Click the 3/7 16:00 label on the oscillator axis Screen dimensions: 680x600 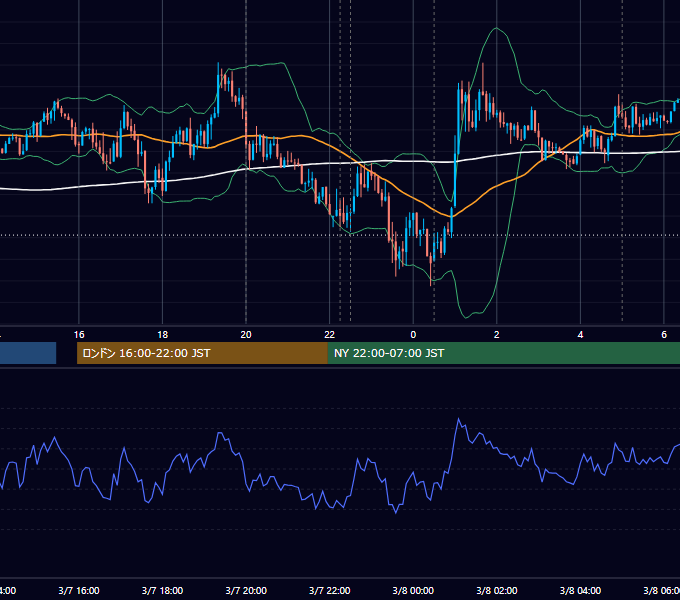pyautogui.click(x=79, y=590)
